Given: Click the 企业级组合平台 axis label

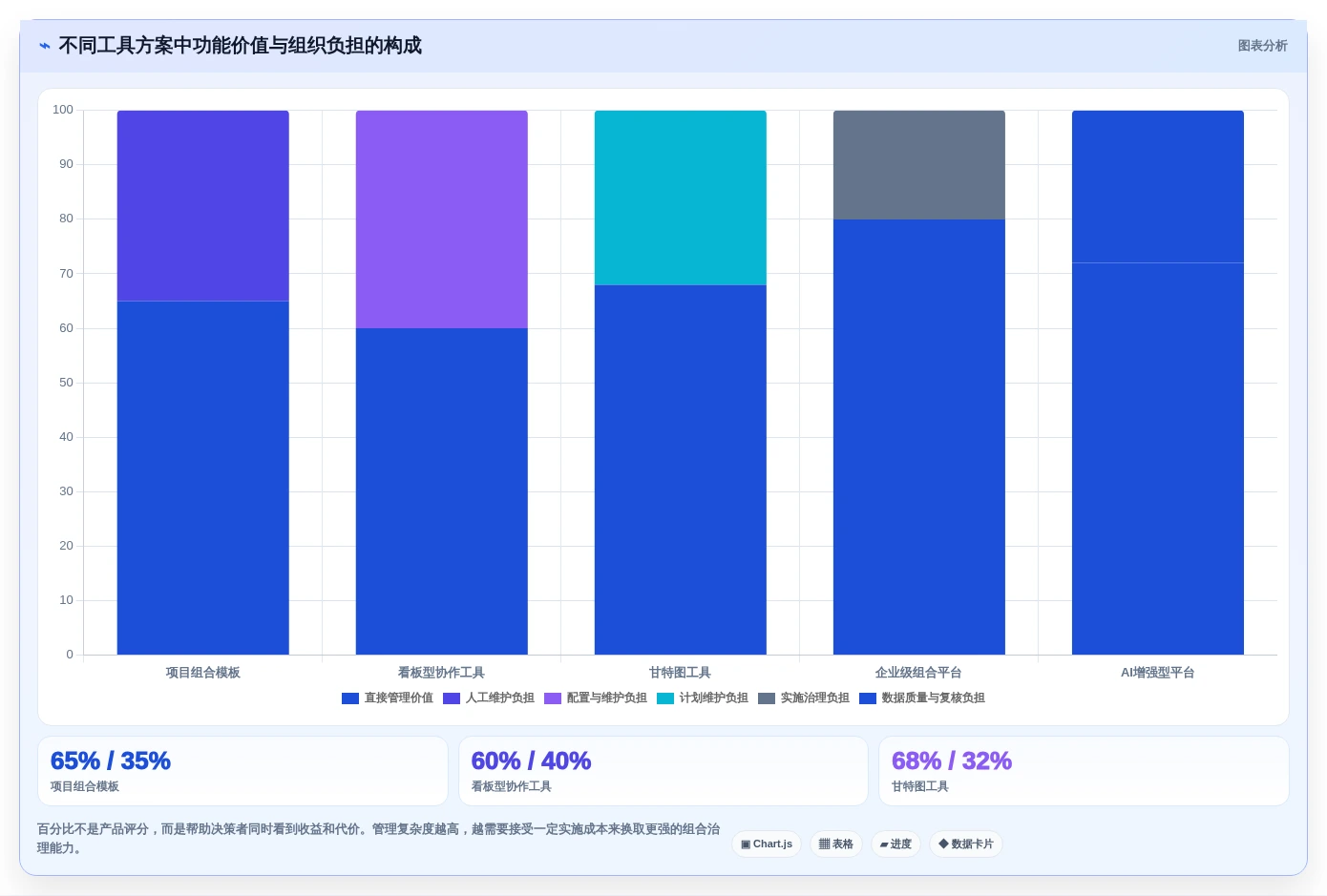Looking at the screenshot, I should [919, 673].
